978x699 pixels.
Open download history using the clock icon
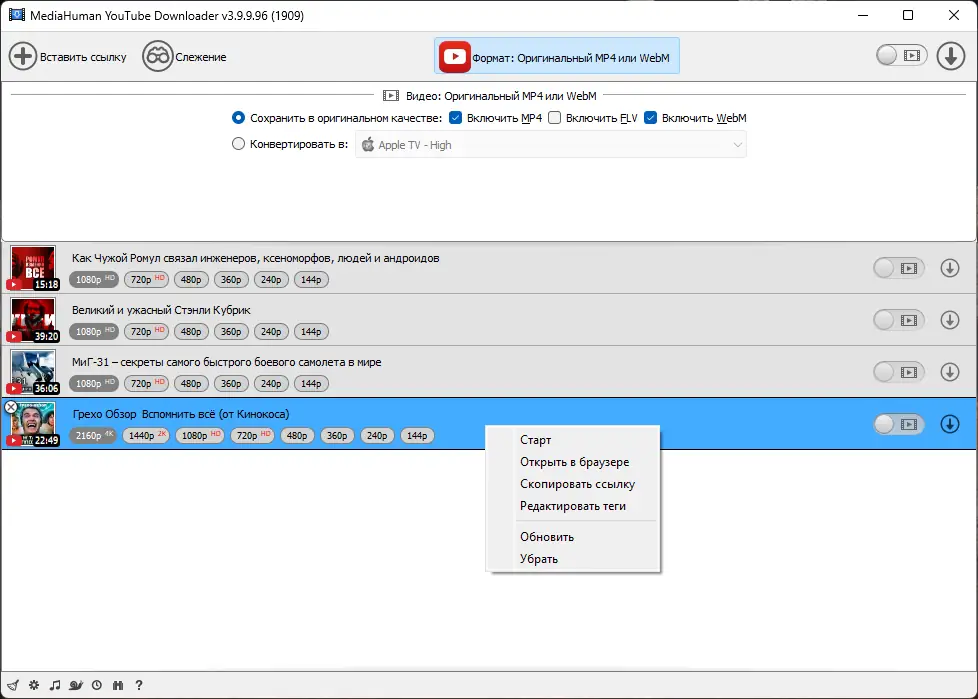tap(96, 685)
